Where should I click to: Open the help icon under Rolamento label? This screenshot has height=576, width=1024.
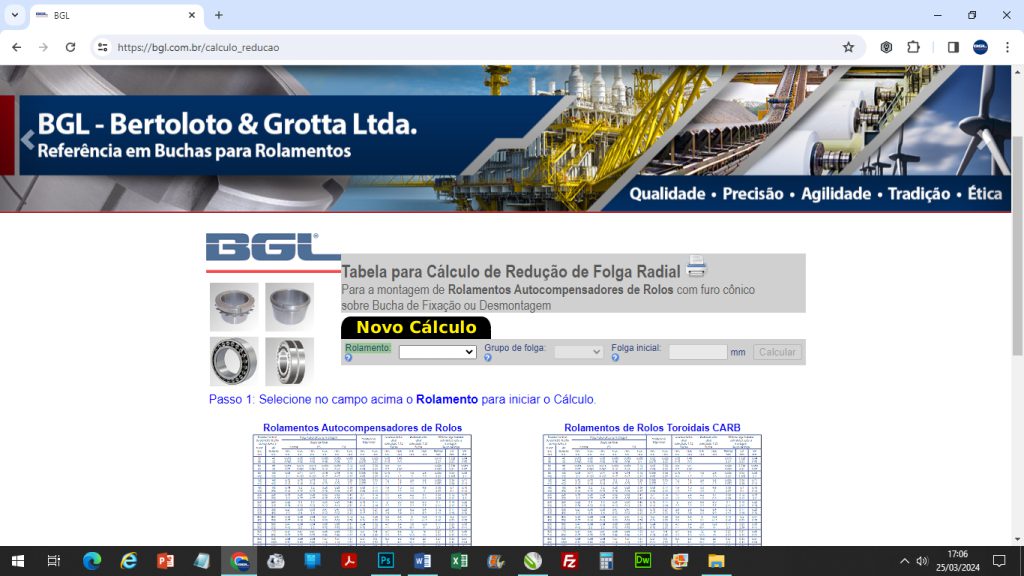[x=348, y=358]
